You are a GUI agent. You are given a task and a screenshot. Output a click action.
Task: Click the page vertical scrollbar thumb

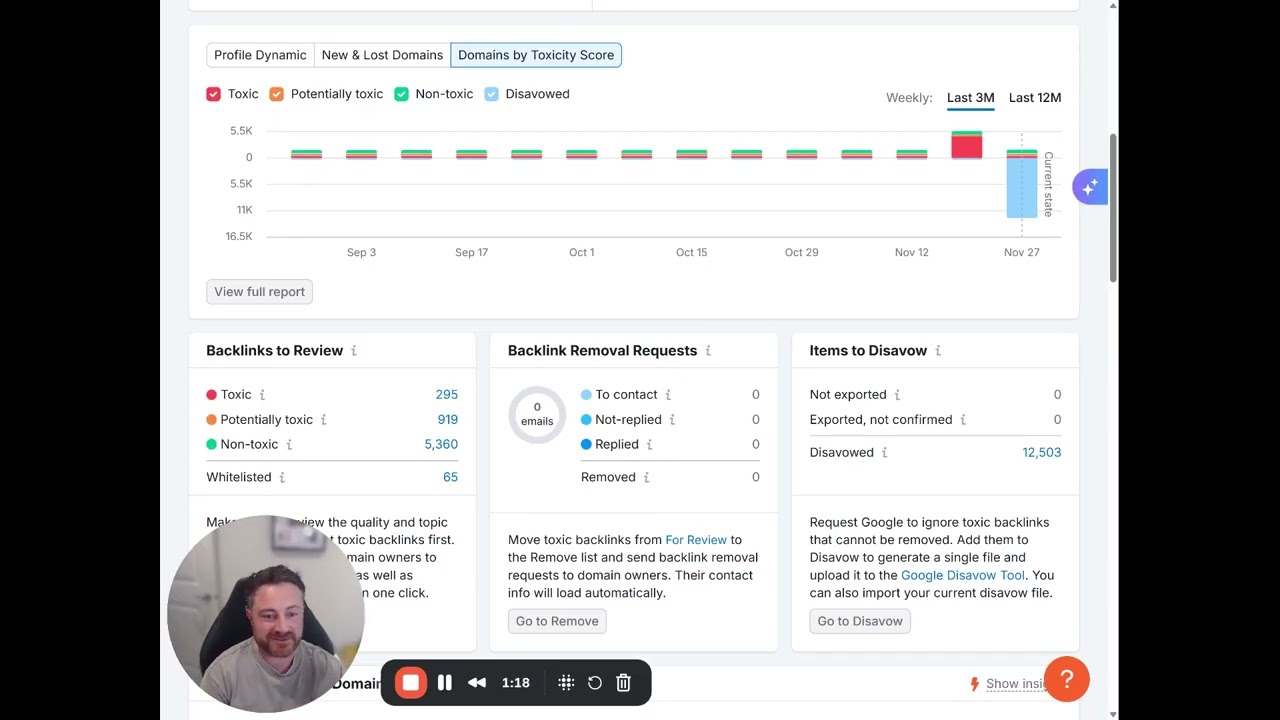(x=1113, y=208)
